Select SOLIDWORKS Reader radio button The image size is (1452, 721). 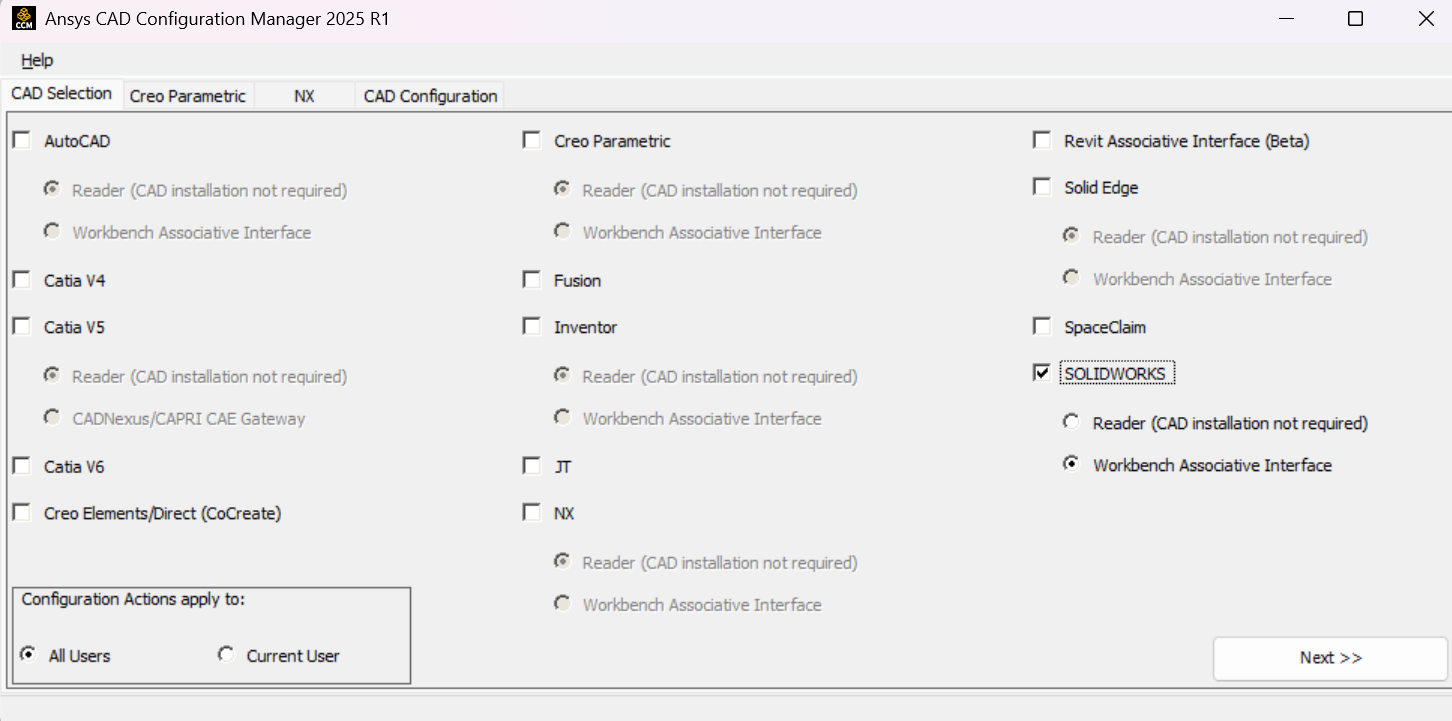tap(1072, 423)
